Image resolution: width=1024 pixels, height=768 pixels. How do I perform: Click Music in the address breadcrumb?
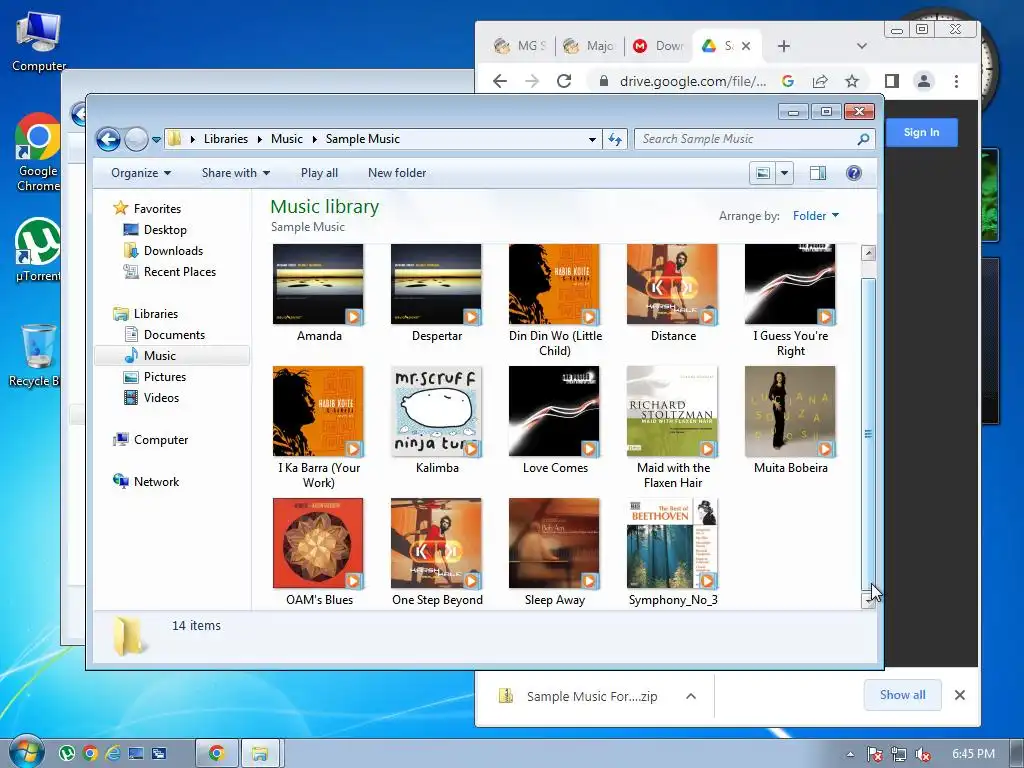[x=287, y=139]
